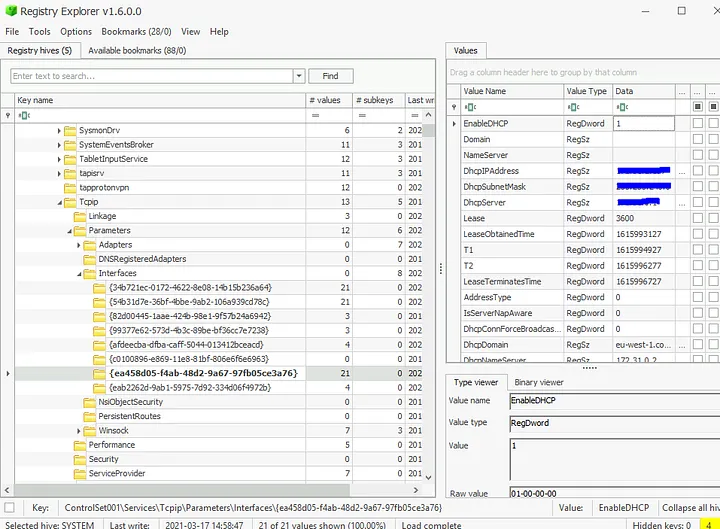The width and height of the screenshot is (720, 529).
Task: Click the Tcpip folder icon
Action: (x=69, y=202)
